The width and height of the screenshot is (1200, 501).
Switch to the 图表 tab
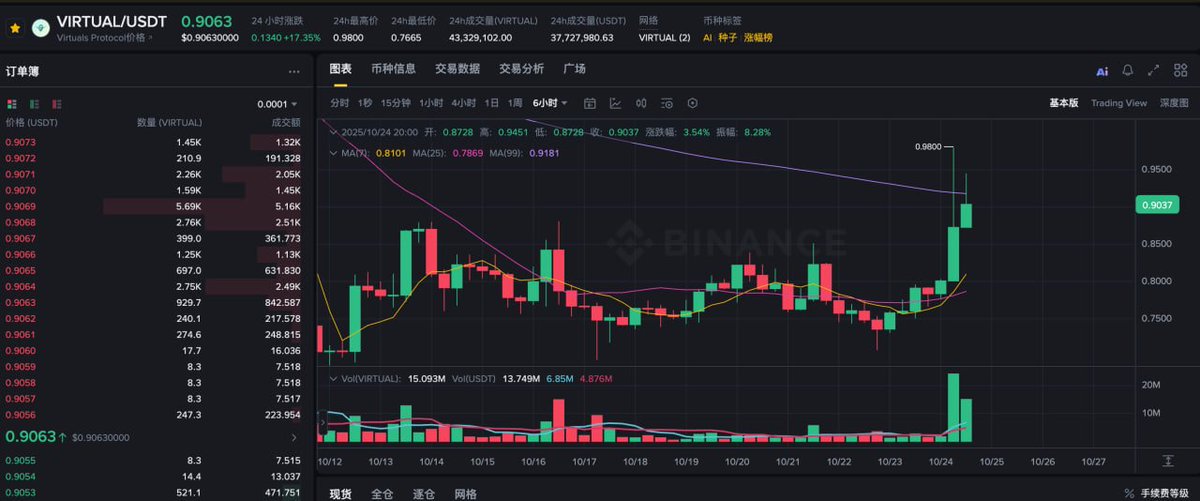(x=341, y=69)
